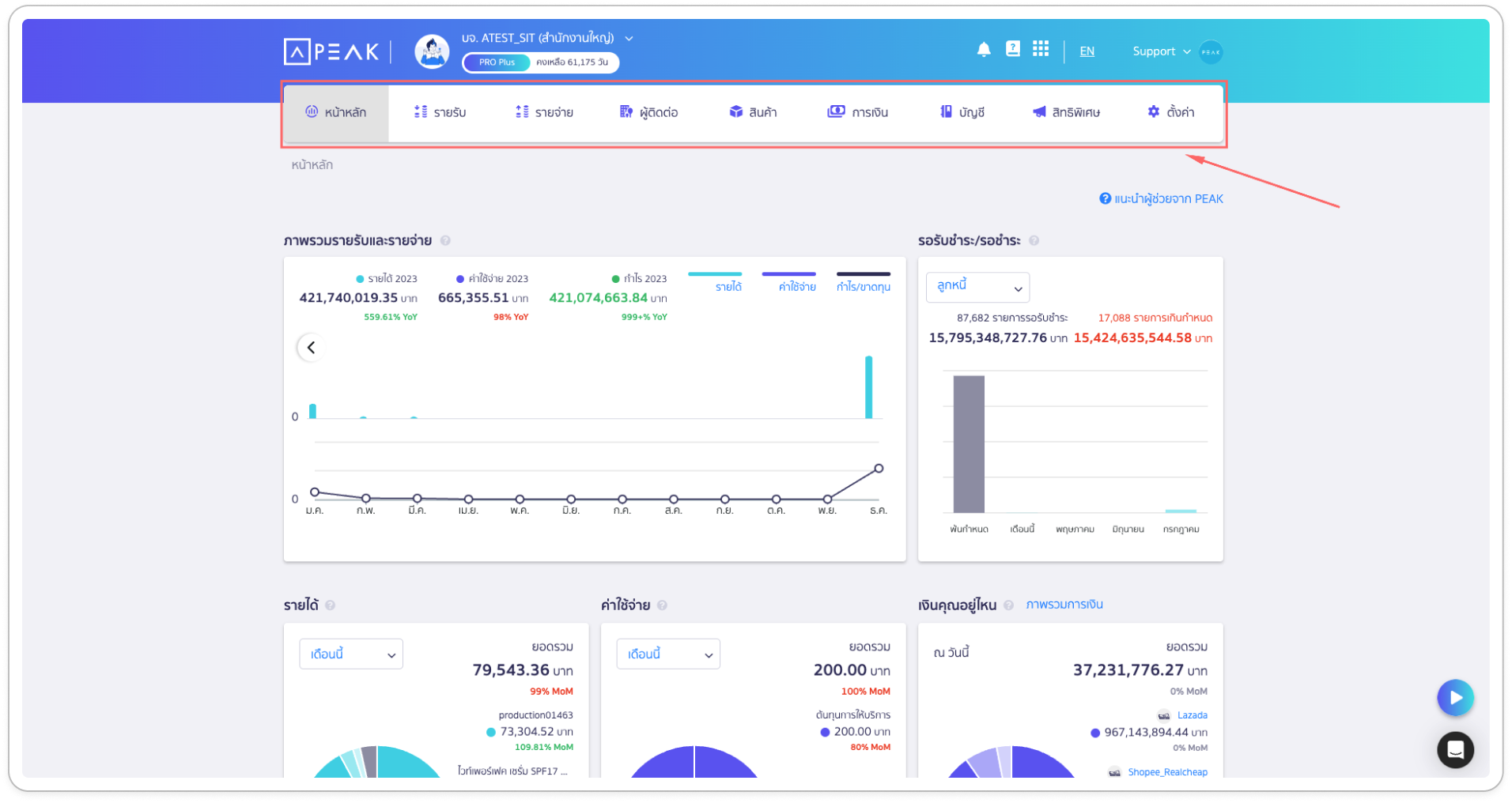The image size is (1512, 803).
Task: Click the หน้าหลัก breadcrumb
Action: pos(312,164)
